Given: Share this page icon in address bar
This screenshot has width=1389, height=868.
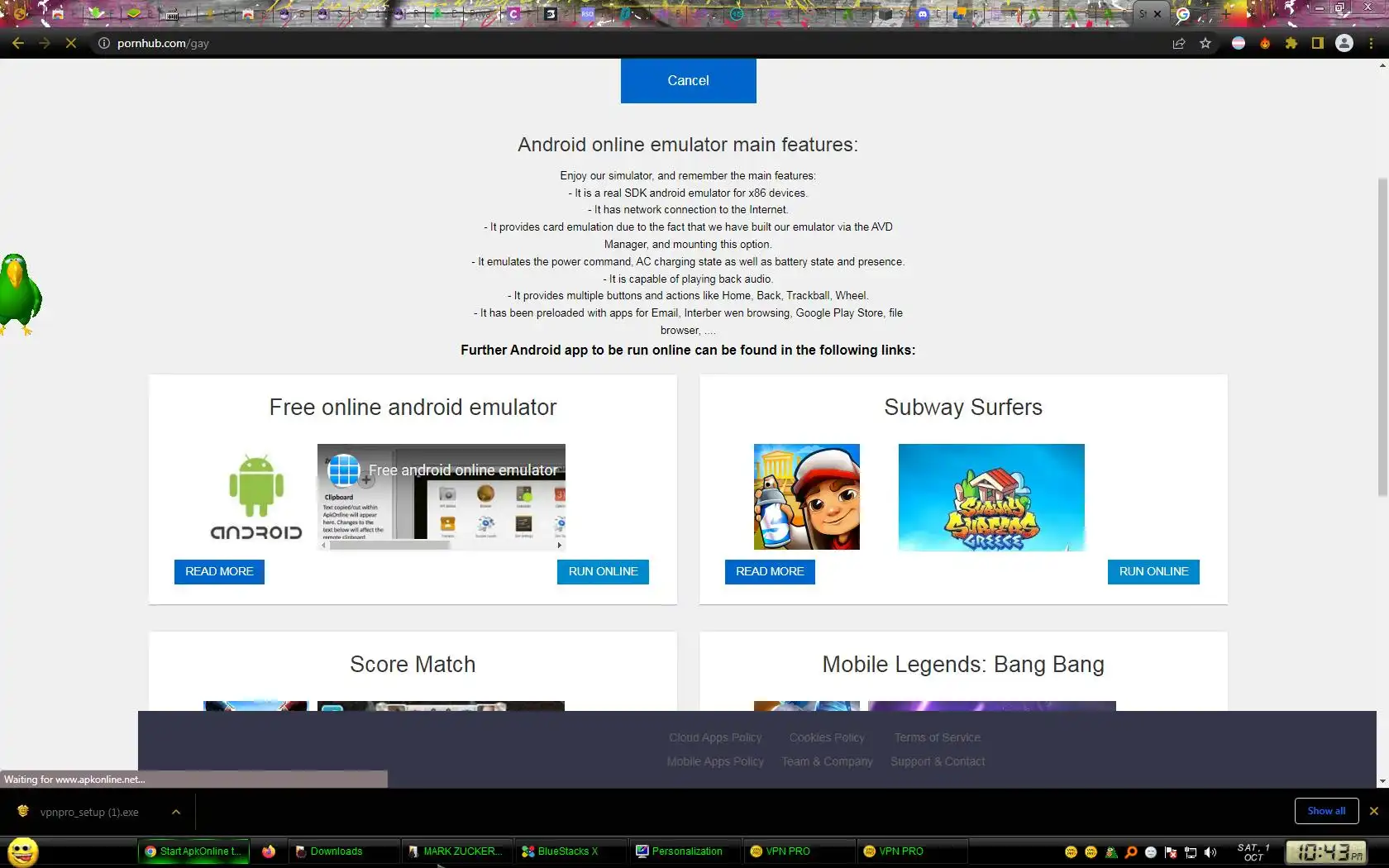Looking at the screenshot, I should coord(1179,43).
